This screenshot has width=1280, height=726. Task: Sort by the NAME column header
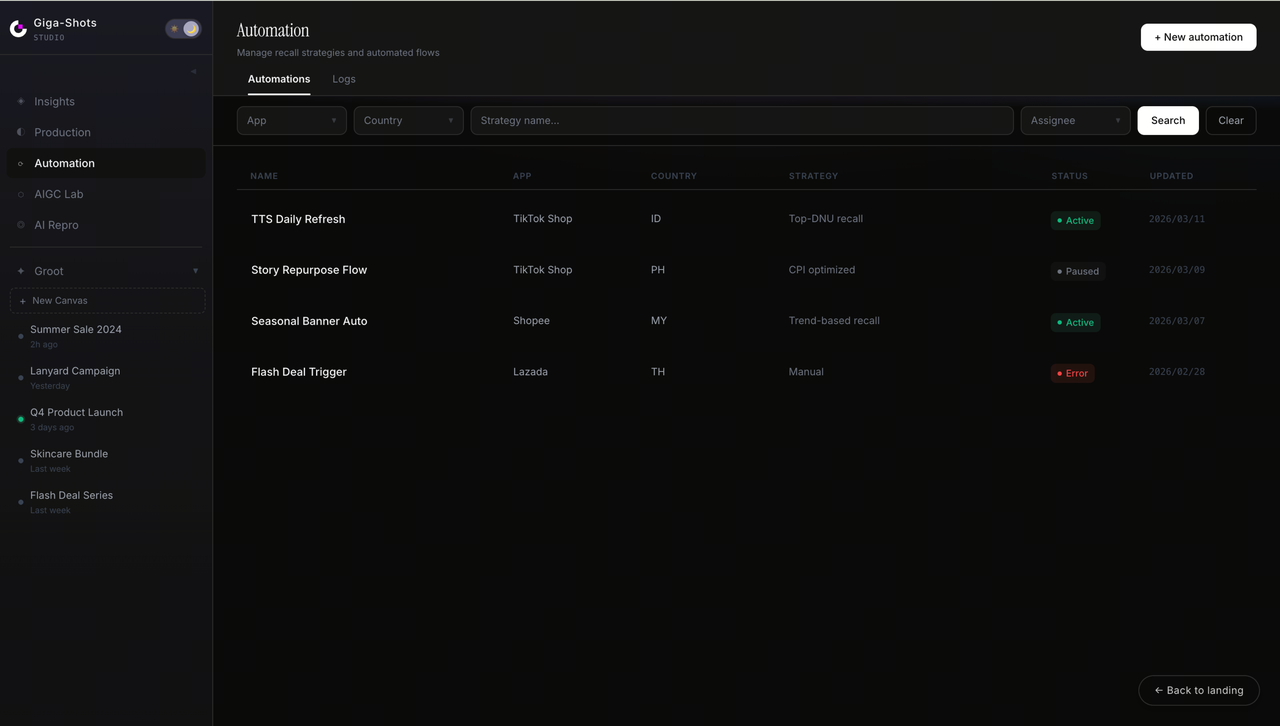(264, 176)
